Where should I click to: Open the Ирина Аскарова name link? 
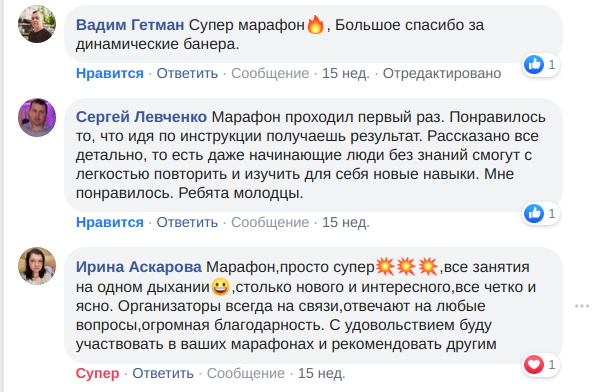point(139,267)
